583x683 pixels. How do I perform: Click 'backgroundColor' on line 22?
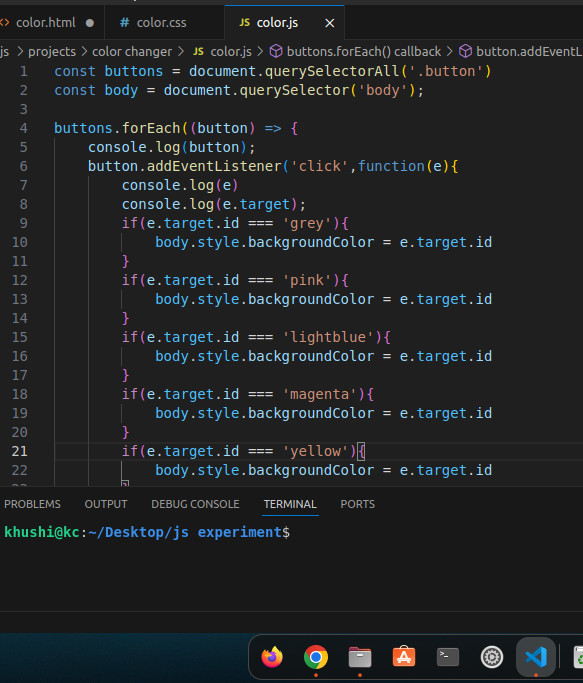(311, 471)
